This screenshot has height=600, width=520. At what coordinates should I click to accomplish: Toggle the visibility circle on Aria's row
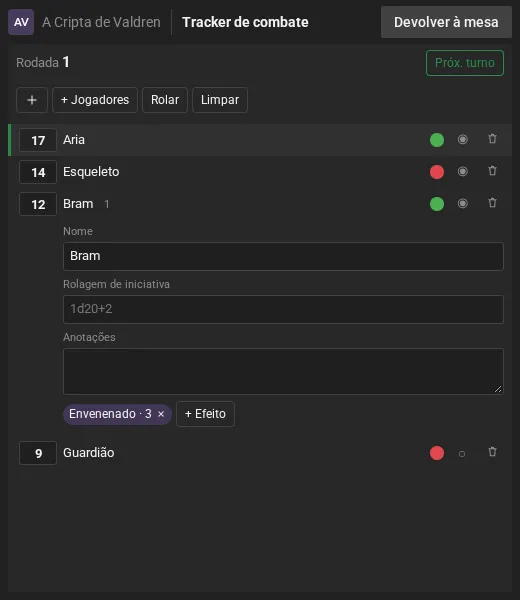pyautogui.click(x=463, y=140)
